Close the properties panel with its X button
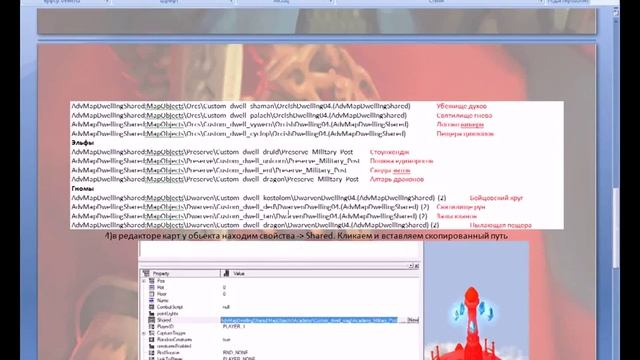Image resolution: width=640 pixels, height=360 pixels. 417,266
